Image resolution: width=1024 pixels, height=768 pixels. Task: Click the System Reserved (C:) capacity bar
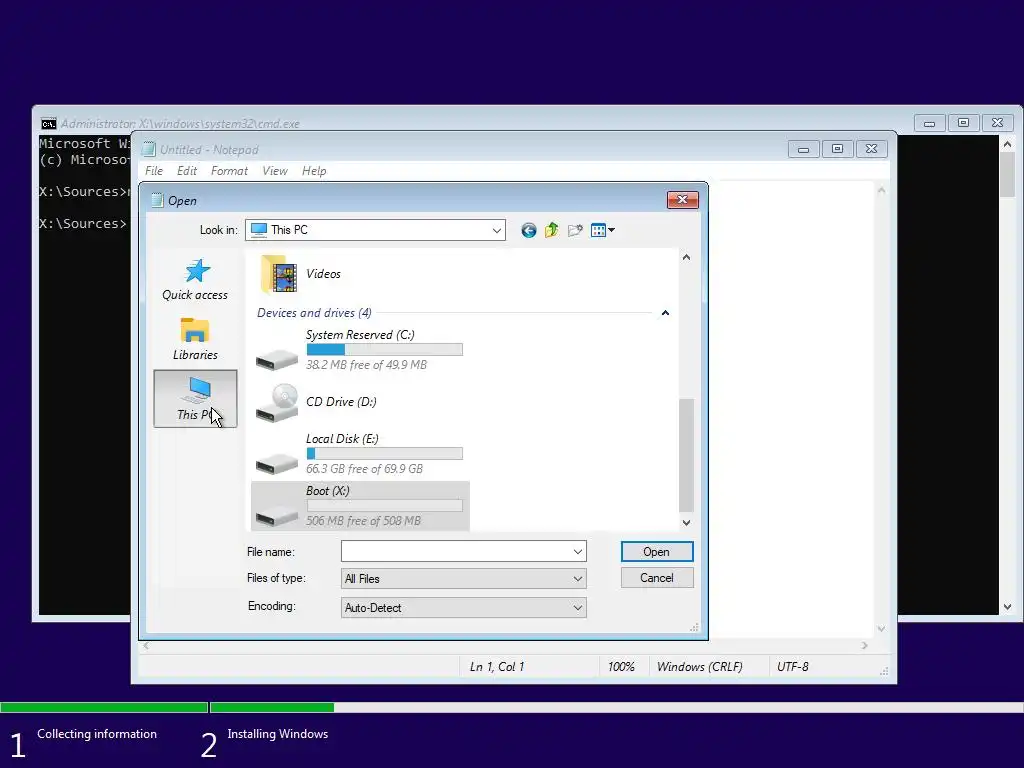[x=385, y=349]
